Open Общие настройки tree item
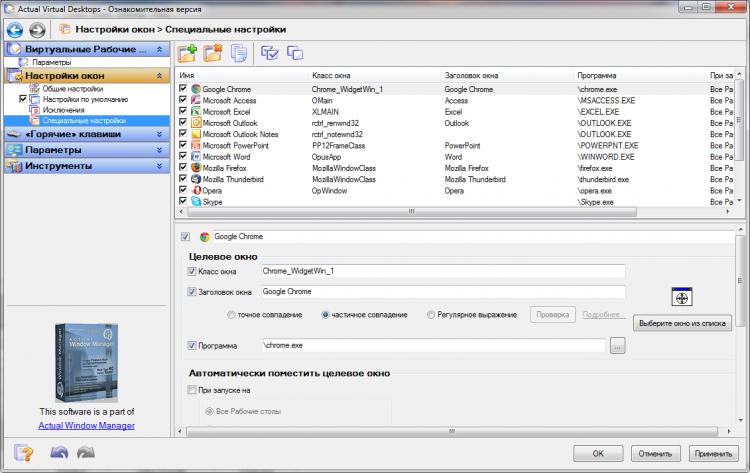Viewport: 750px width, 473px height. [x=72, y=88]
